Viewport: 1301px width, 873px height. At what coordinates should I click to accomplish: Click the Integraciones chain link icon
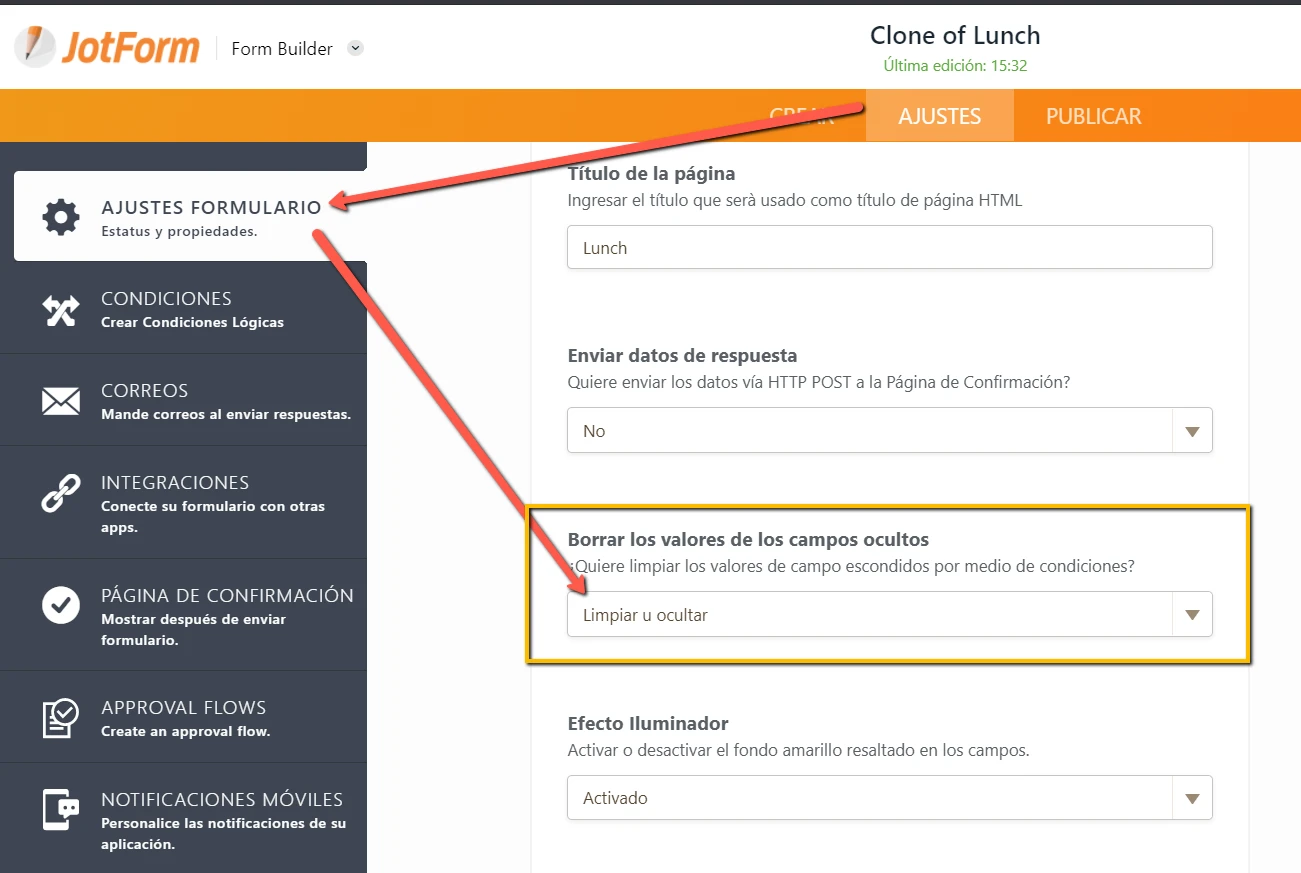point(61,494)
